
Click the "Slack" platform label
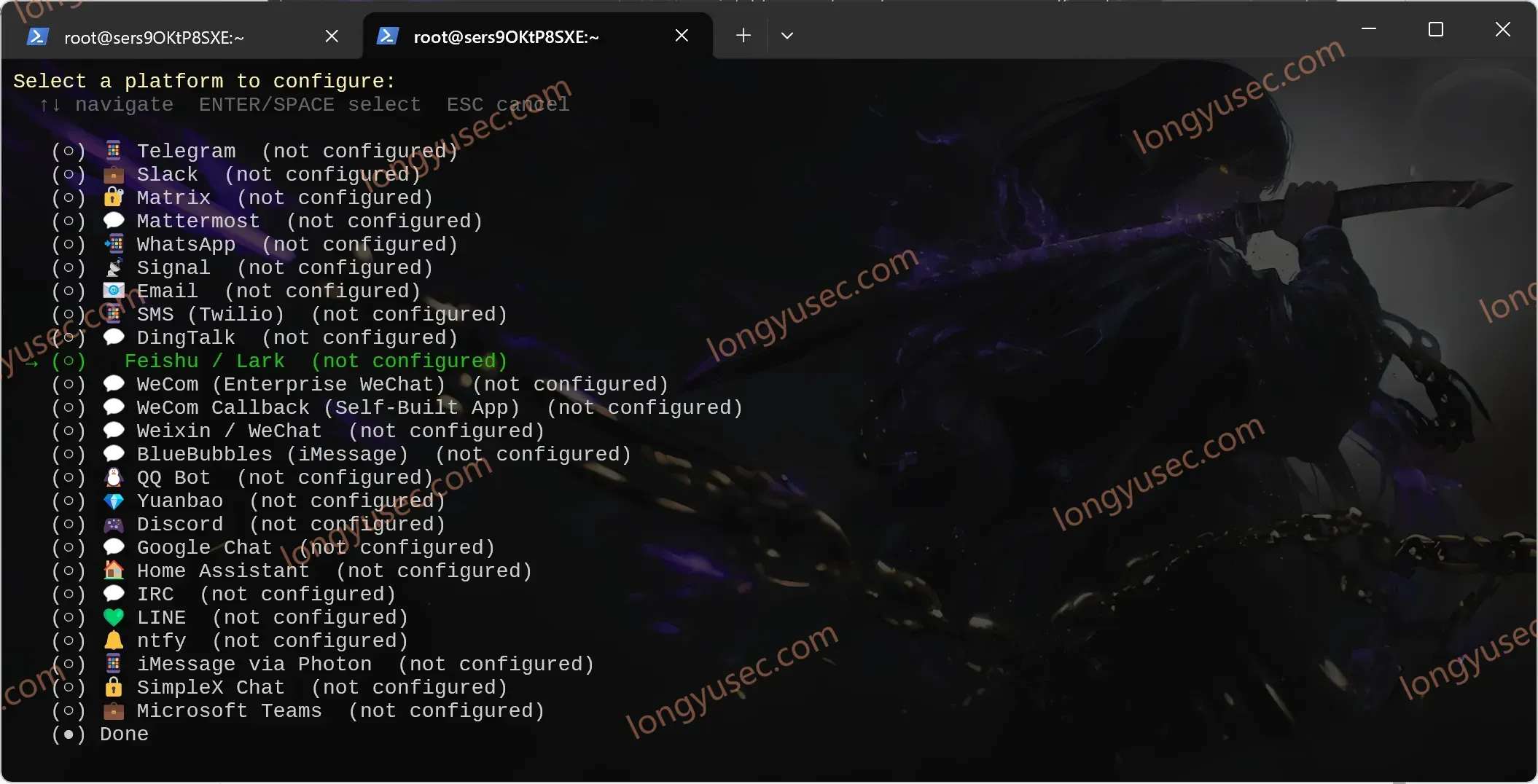[x=168, y=174]
